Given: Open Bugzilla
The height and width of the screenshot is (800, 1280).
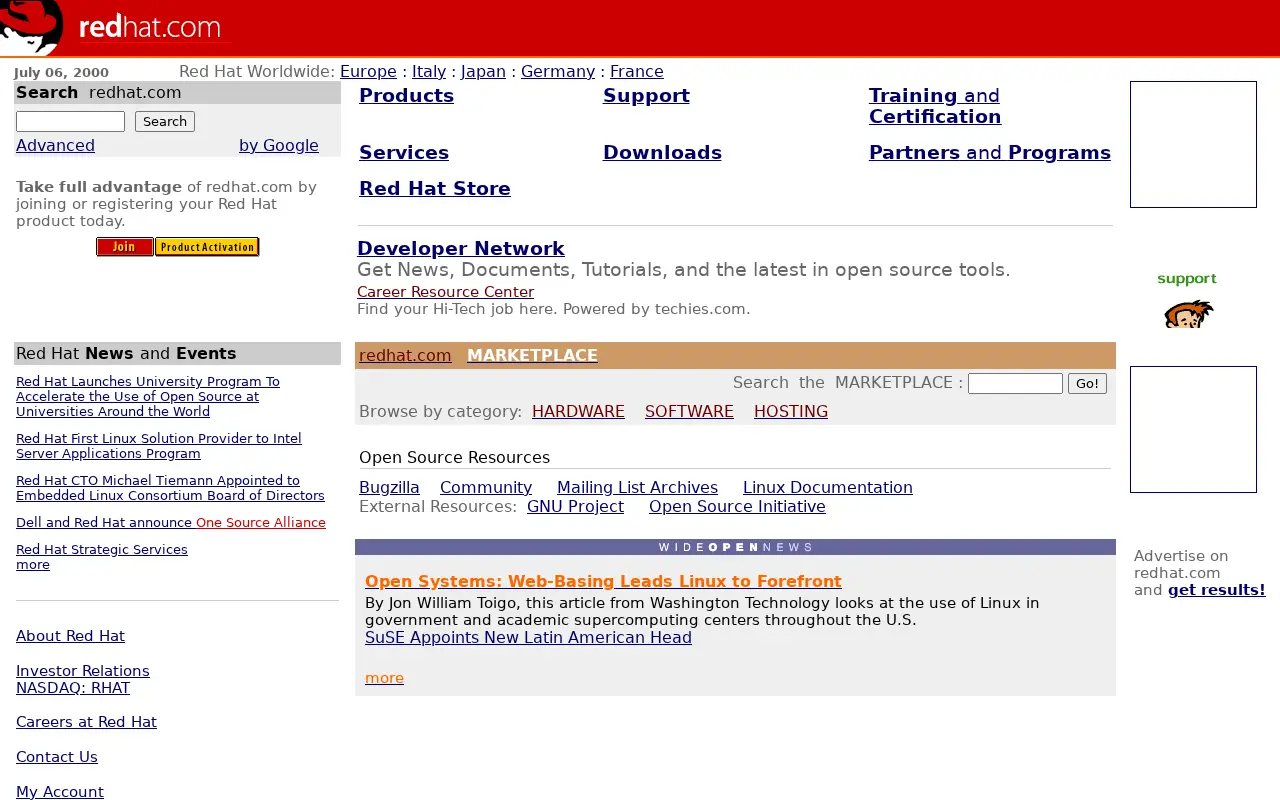Looking at the screenshot, I should [x=389, y=487].
